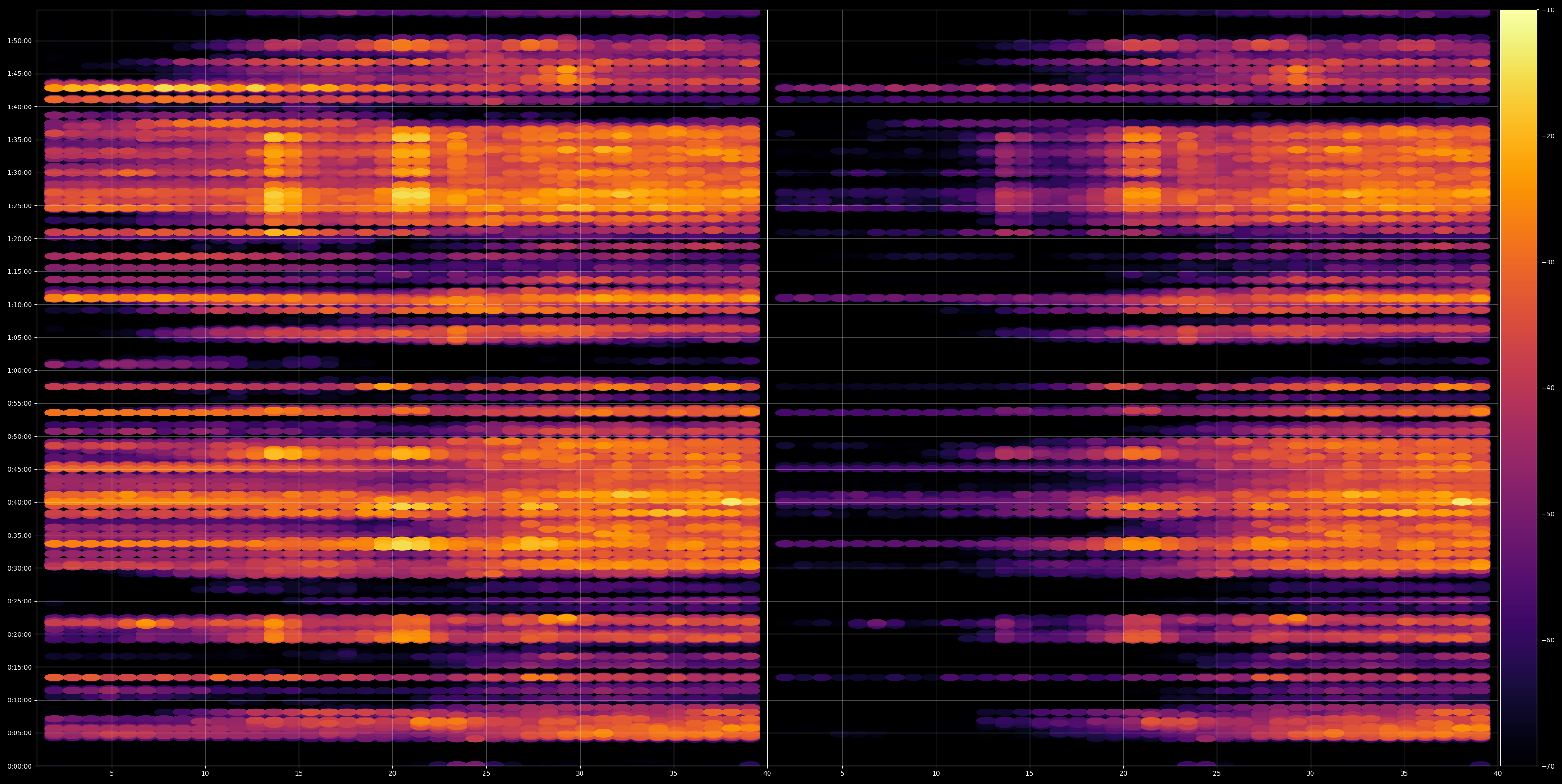Click the 1:45:00 y-axis tick label

point(19,74)
